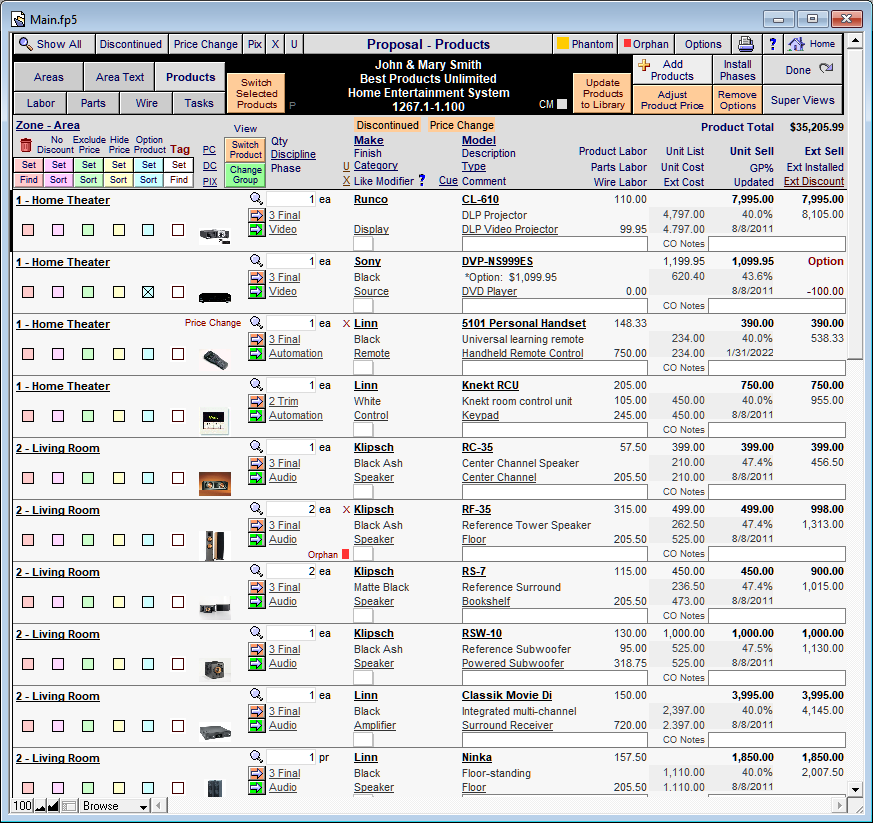The image size is (873, 823).
Task: Click orange arrow icon in Sony row
Action: (x=257, y=277)
